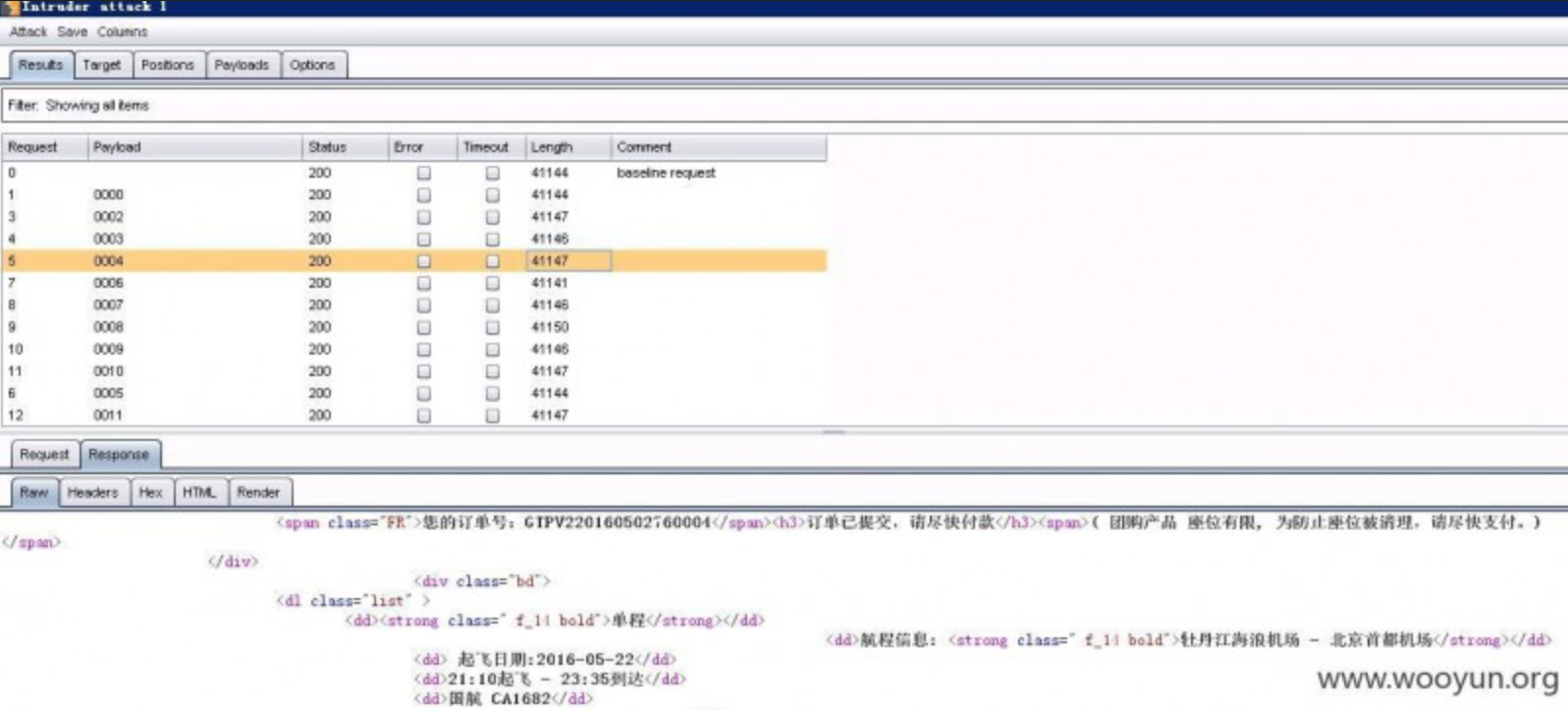The height and width of the screenshot is (710, 1568).
Task: Toggle Timeout checkbox for payload 0007
Action: pos(492,305)
